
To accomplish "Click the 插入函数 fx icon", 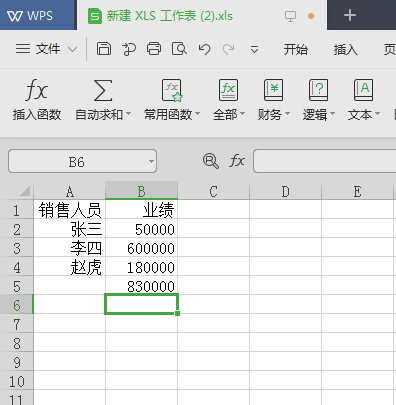I will point(37,90).
